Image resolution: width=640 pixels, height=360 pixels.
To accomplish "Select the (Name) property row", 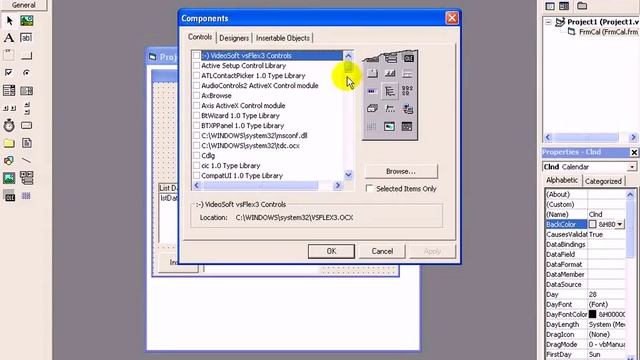I will point(586,214).
